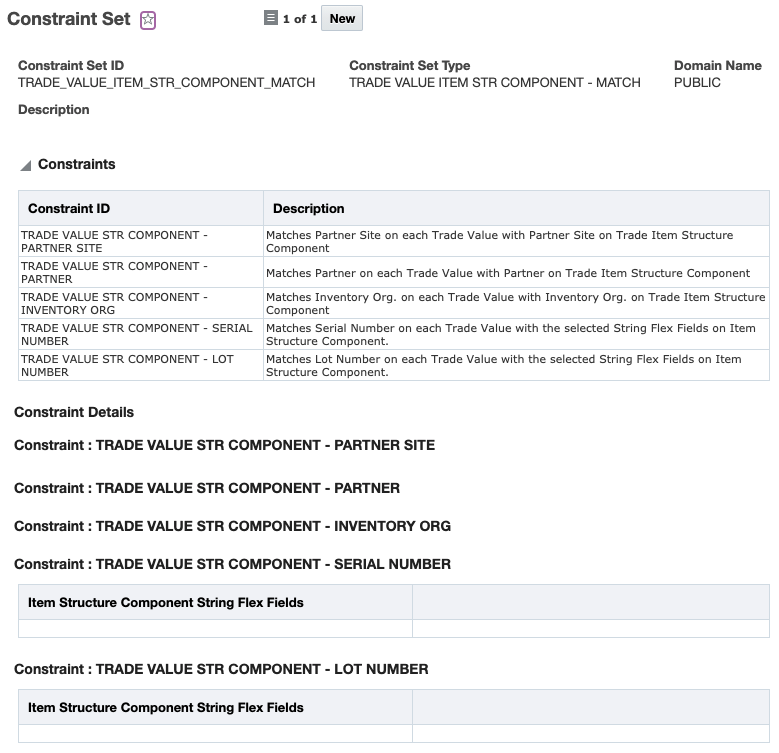Collapse the Constraints section triangle
779x753 pixels.
pyautogui.click(x=26, y=165)
